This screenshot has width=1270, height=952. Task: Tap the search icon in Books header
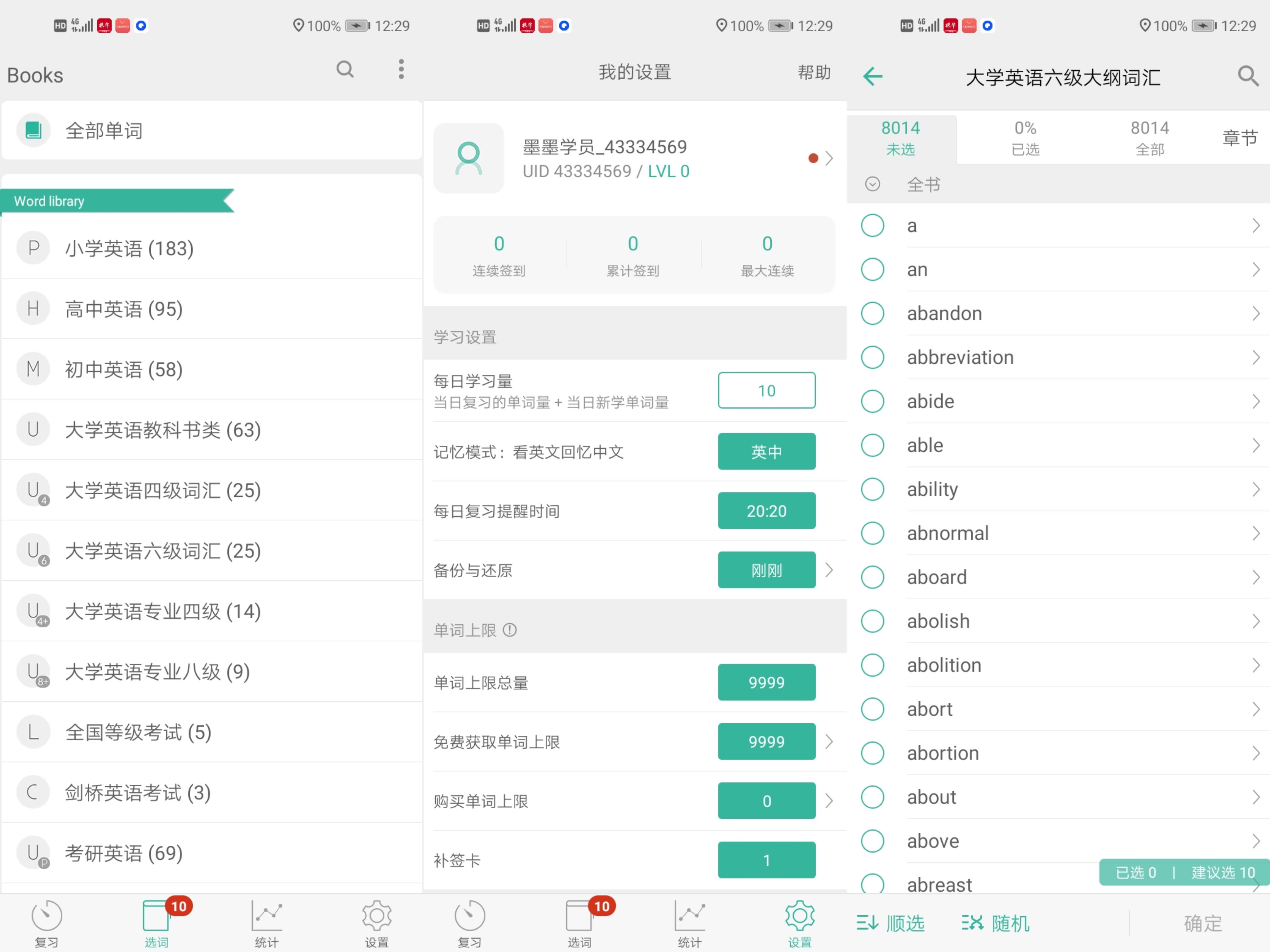tap(344, 69)
